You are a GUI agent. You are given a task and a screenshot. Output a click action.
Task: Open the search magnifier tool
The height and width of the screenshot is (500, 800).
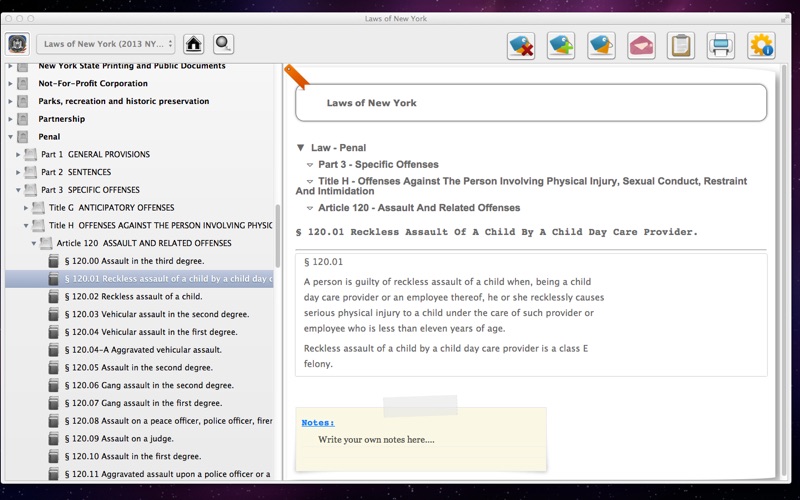click(223, 44)
